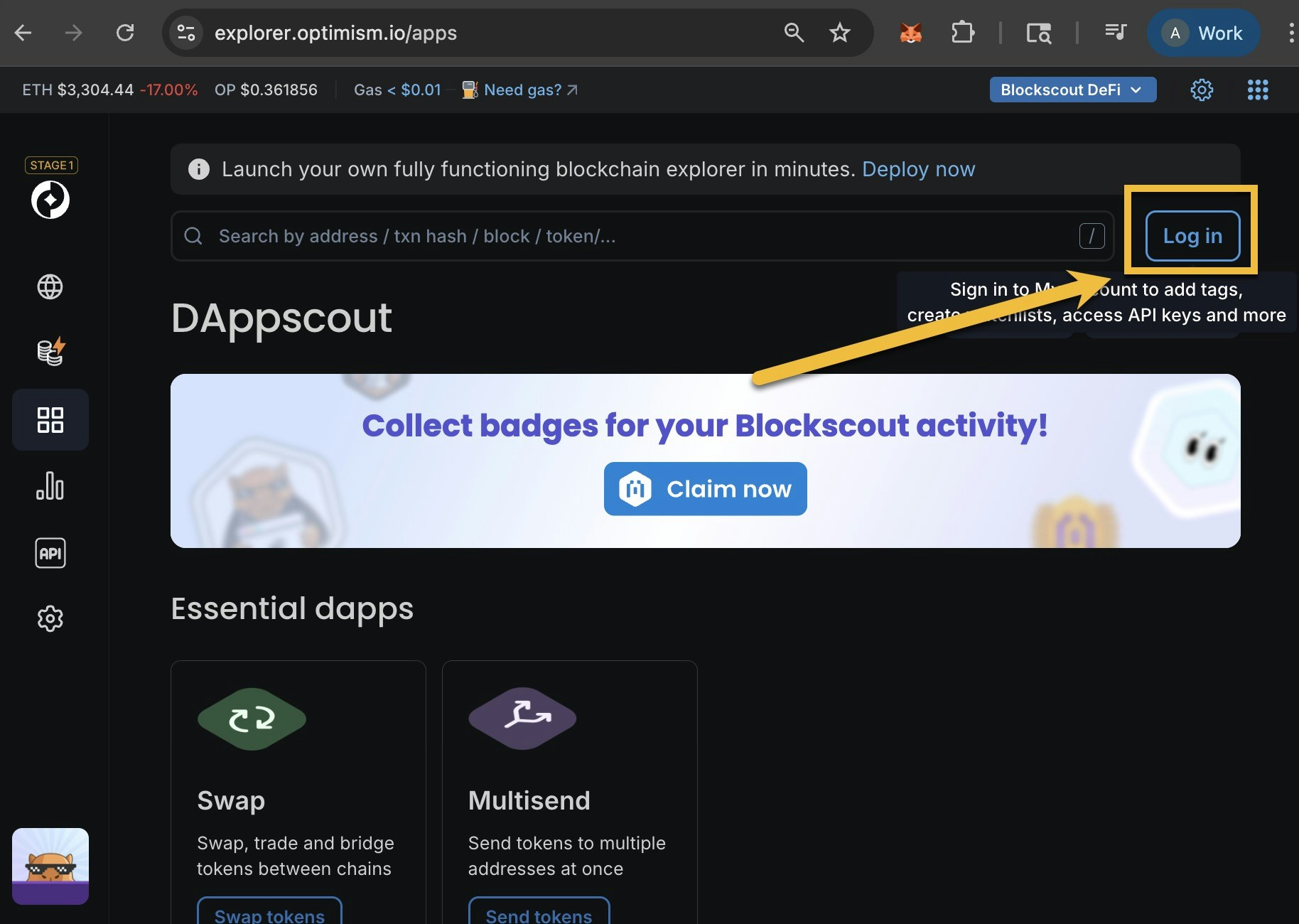Click the API icon in the sidebar
The width and height of the screenshot is (1299, 924).
click(49, 553)
